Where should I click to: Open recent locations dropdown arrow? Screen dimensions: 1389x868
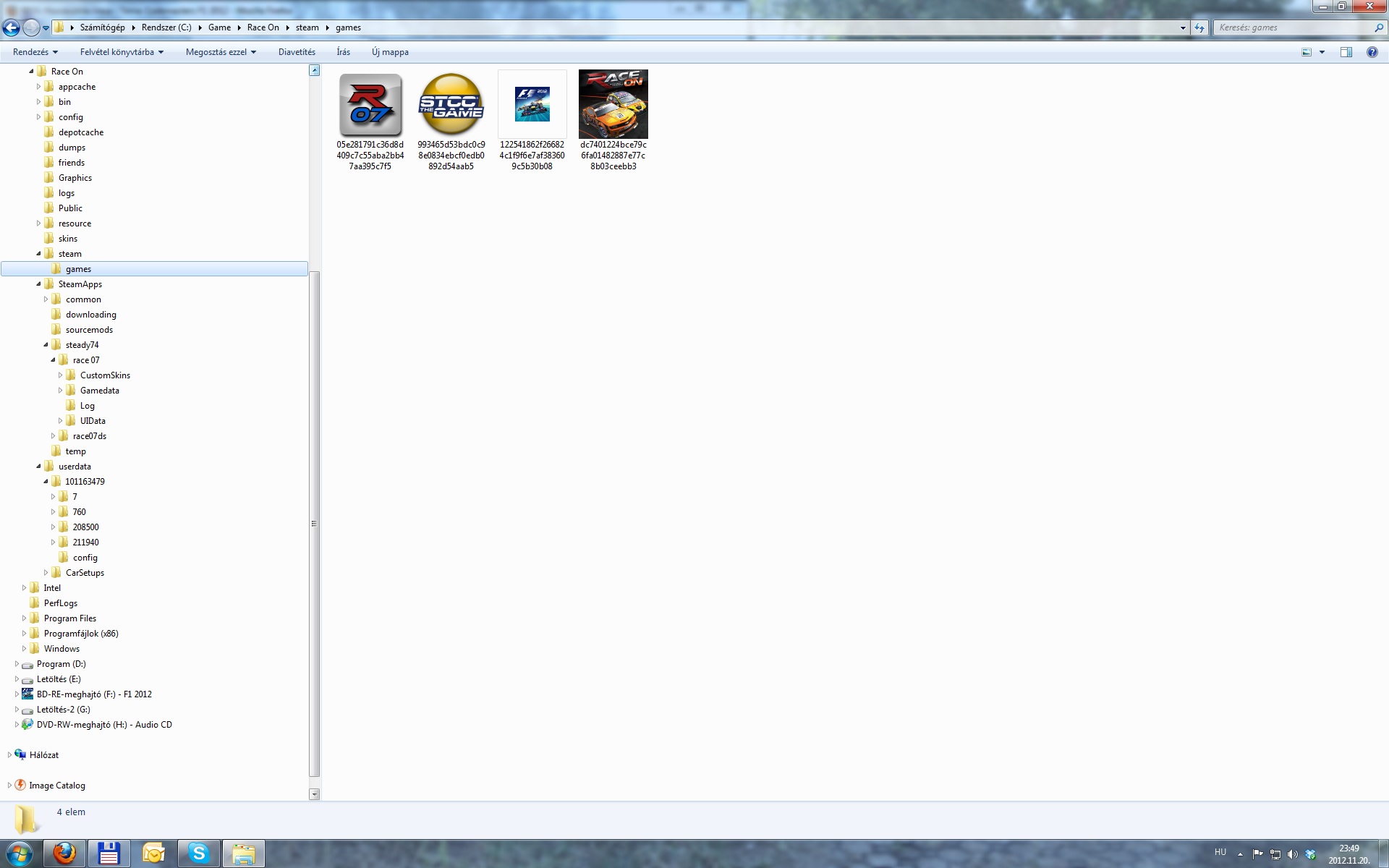click(46, 28)
